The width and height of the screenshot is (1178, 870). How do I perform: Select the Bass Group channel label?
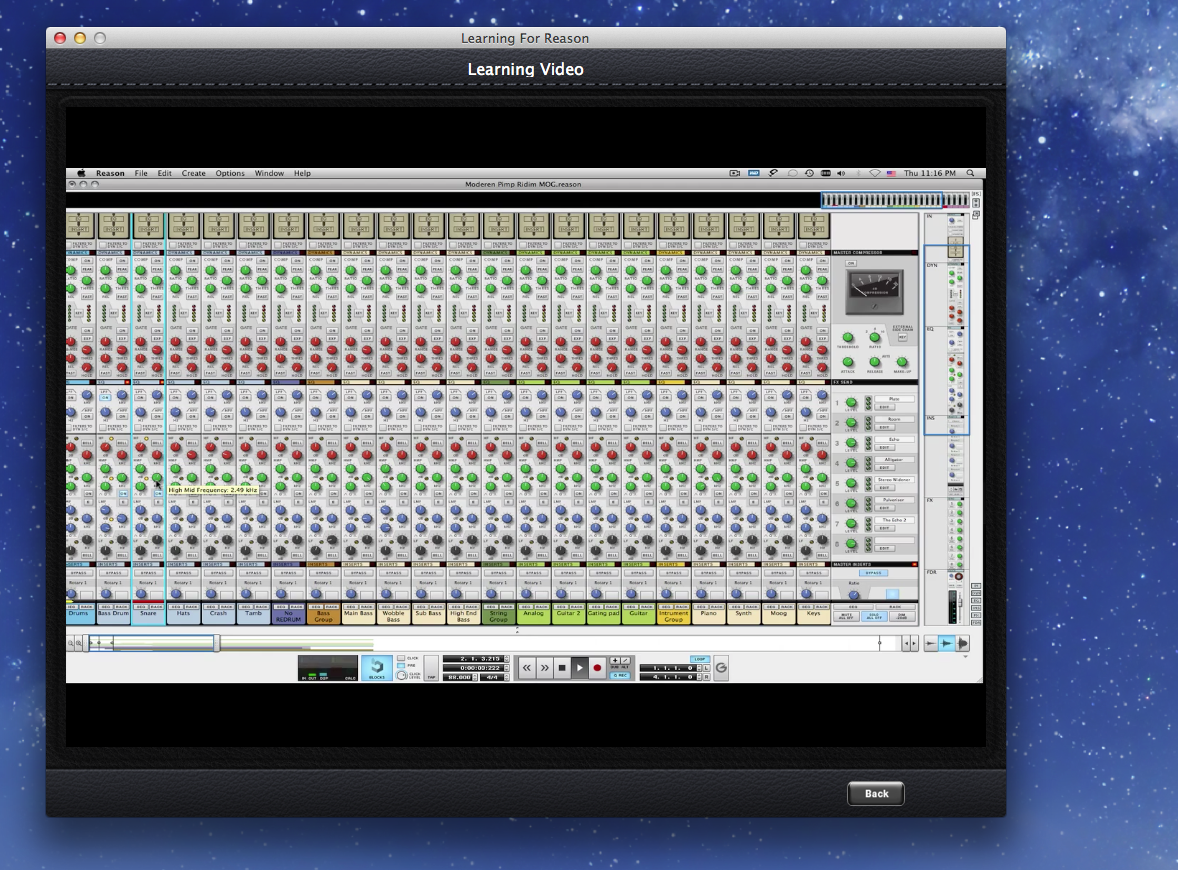pyautogui.click(x=323, y=616)
